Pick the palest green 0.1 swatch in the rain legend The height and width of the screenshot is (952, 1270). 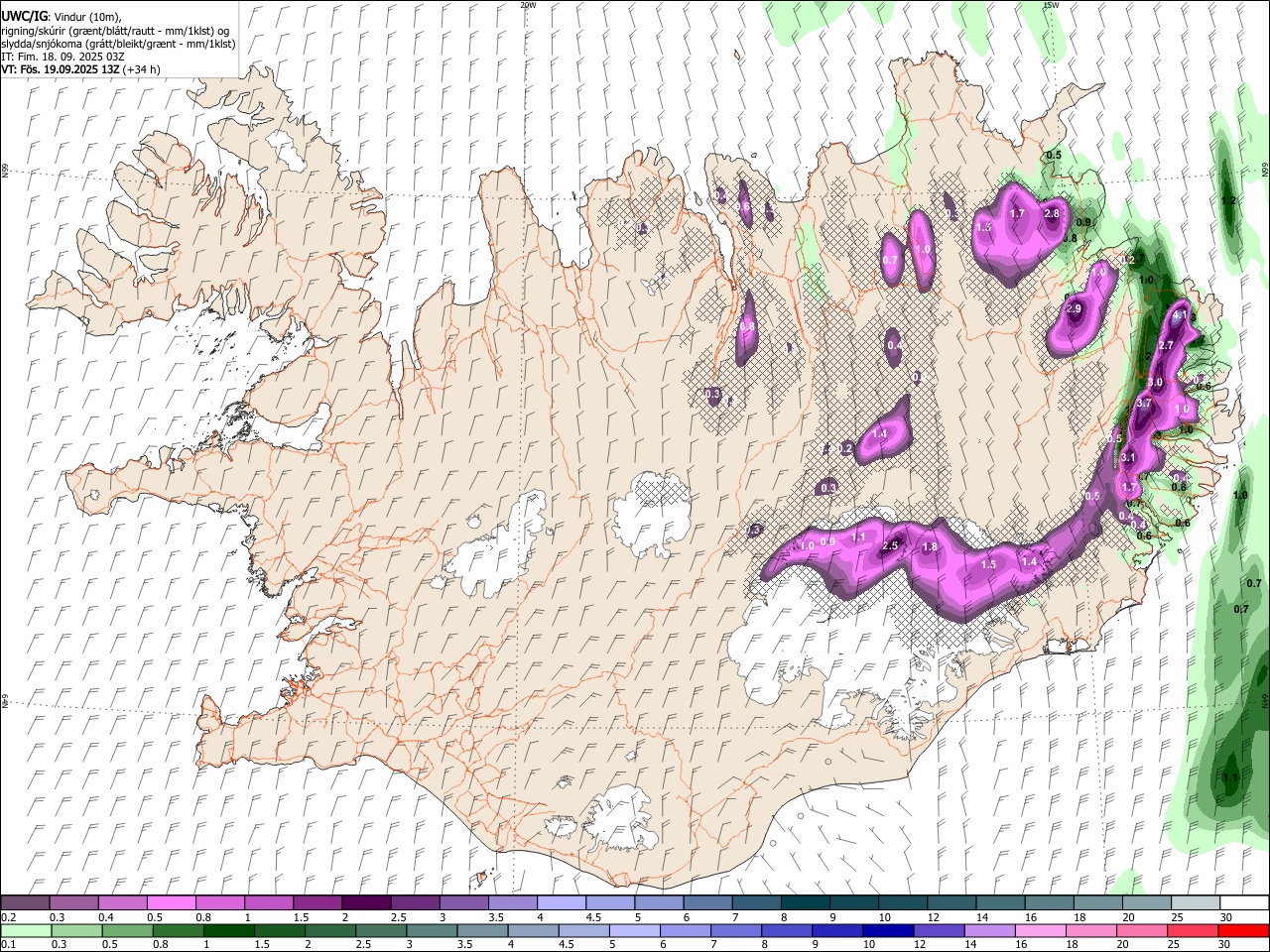coord(26,931)
